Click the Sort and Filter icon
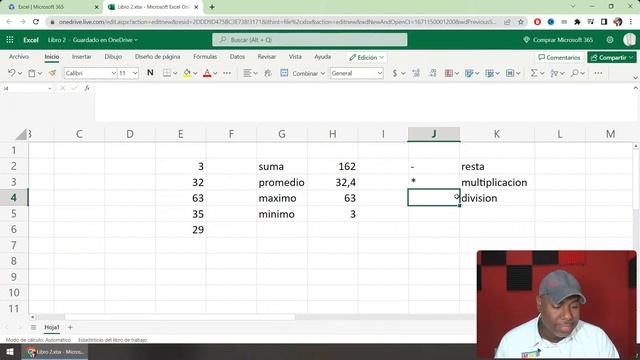The width and height of the screenshot is (640, 360). (x=554, y=73)
